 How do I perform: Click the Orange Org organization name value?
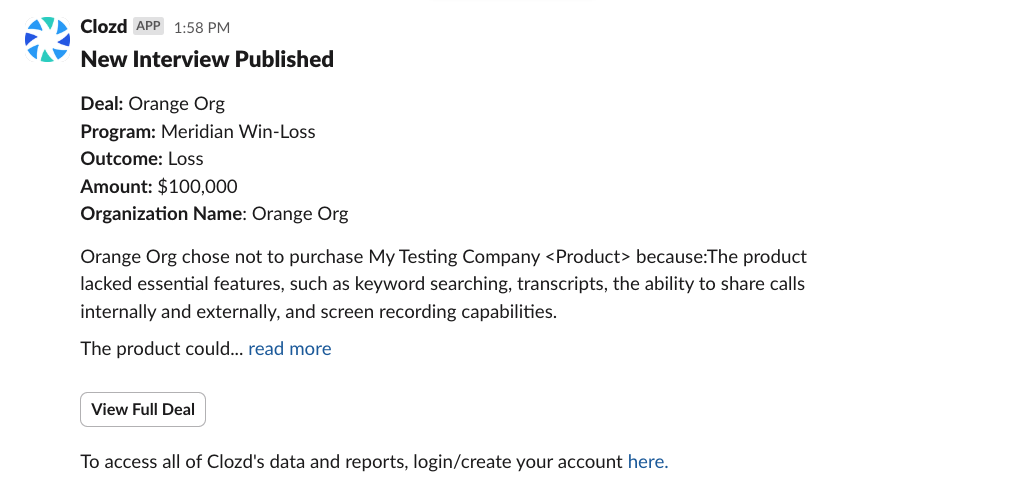(300, 213)
